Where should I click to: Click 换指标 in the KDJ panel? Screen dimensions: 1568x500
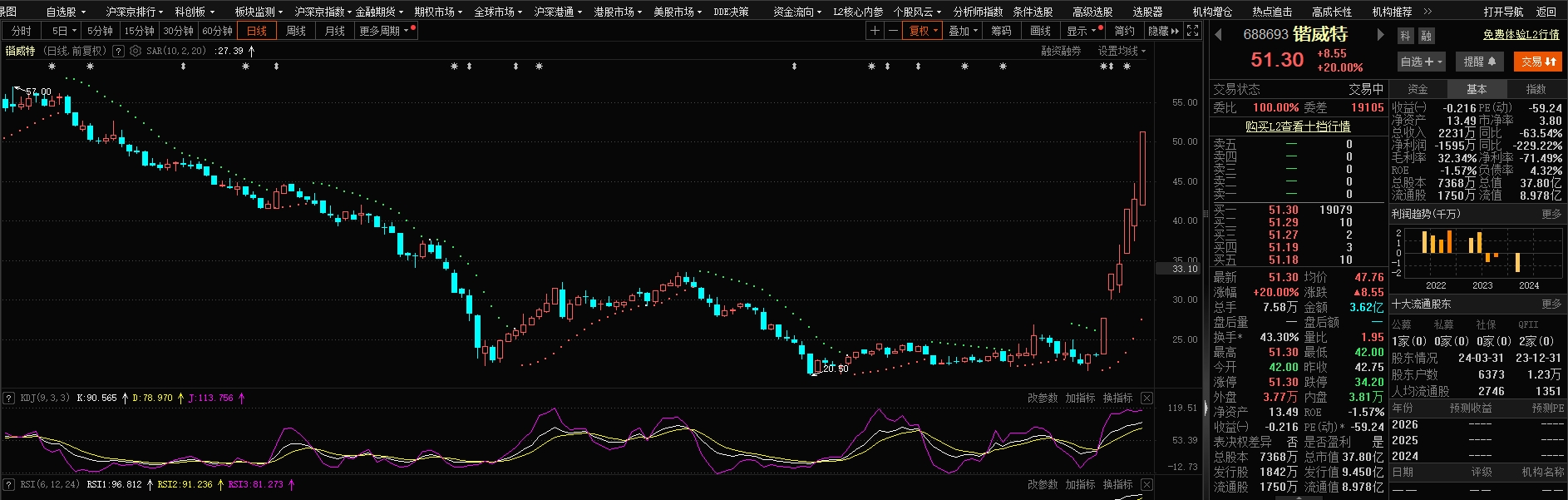coord(1117,399)
